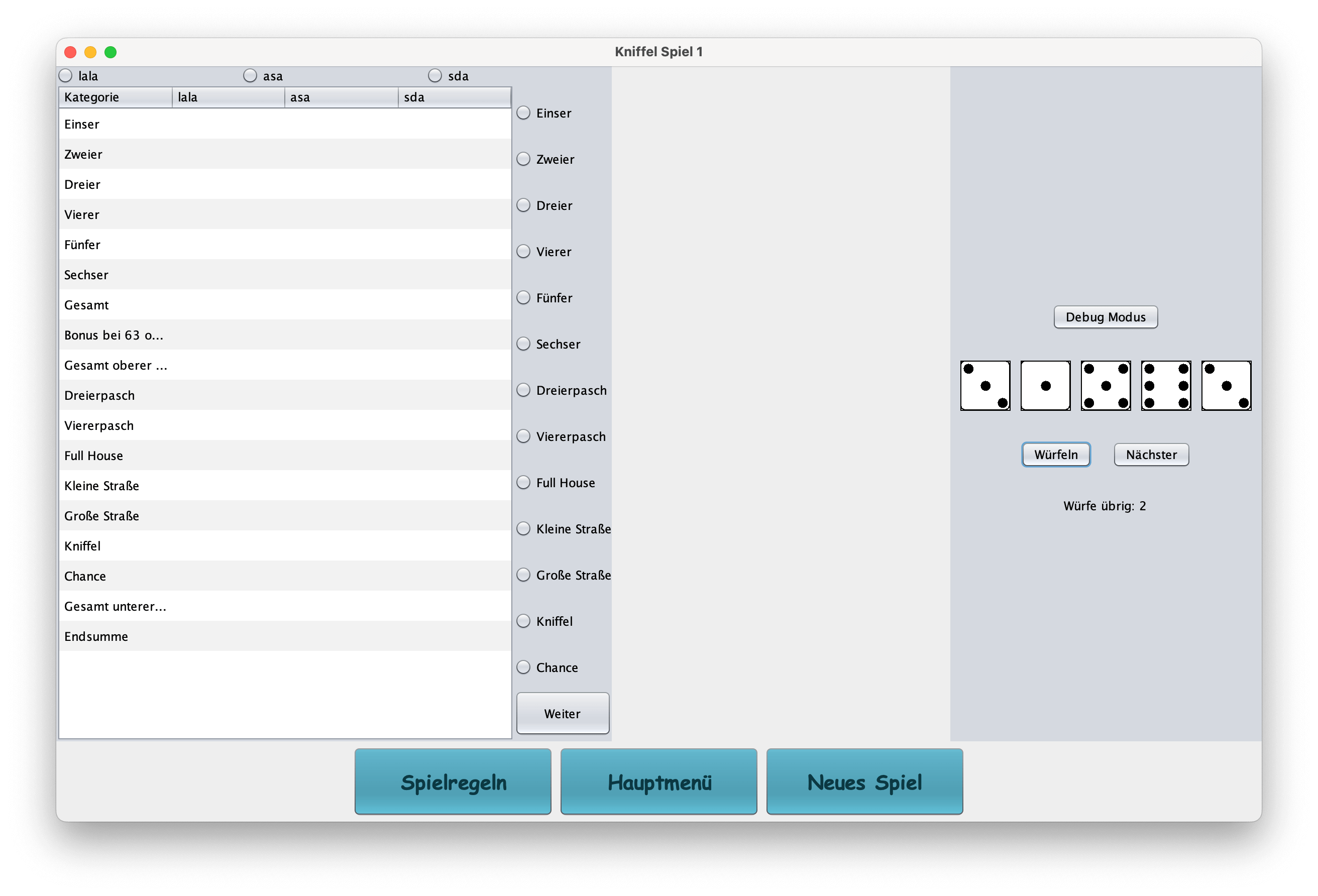1318x896 pixels.
Task: Choose the Full House category option
Action: 523,483
